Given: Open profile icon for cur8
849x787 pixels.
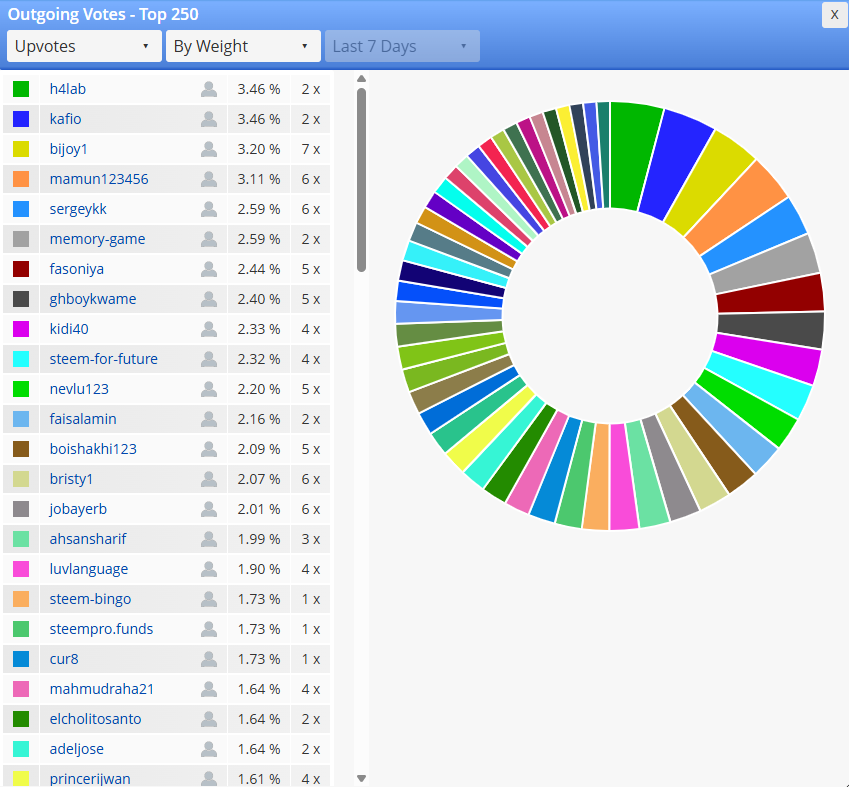Looking at the screenshot, I should 209,659.
